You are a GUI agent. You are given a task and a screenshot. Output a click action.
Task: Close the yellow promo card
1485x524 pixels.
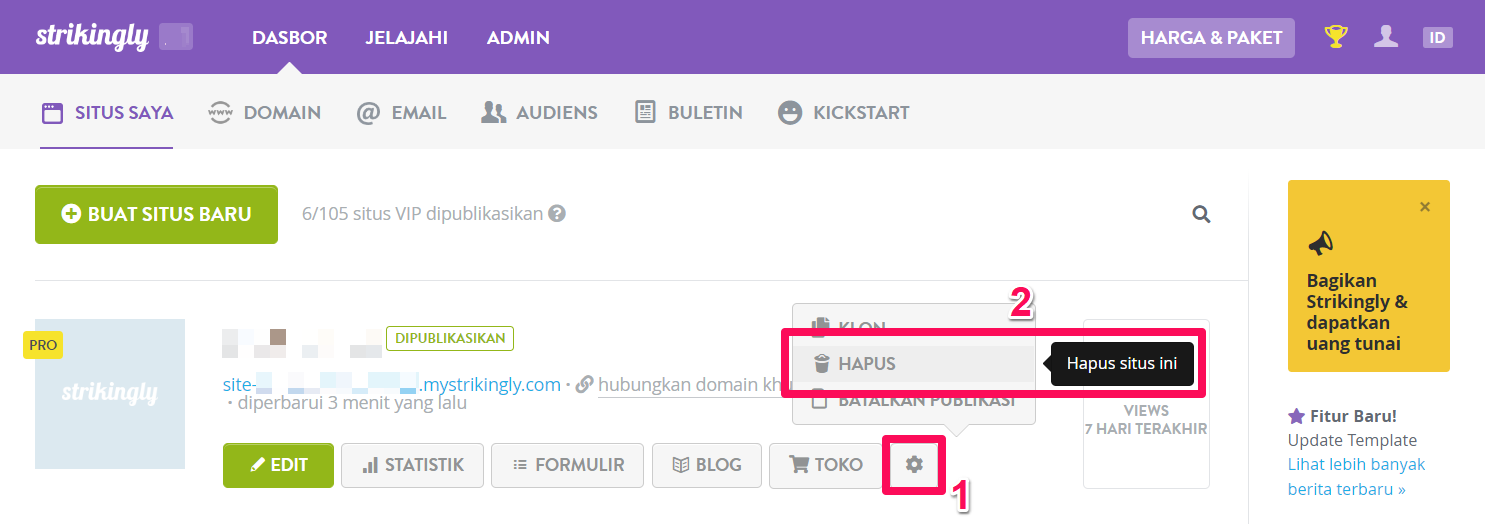[1425, 207]
